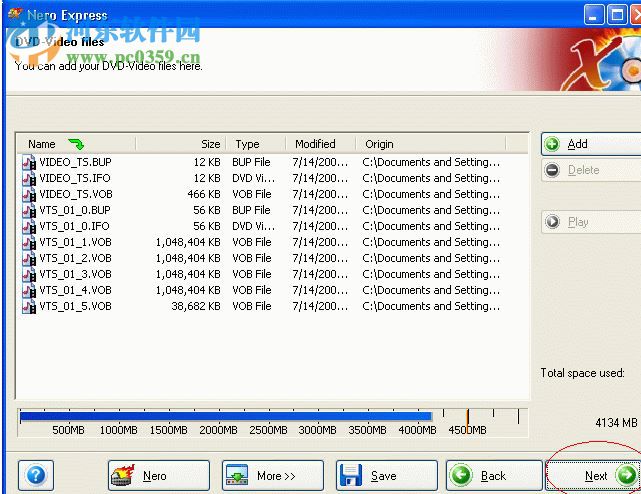Select the VTS_01_2.VOB file name
Screen dimensions: 641x494
coord(75,258)
